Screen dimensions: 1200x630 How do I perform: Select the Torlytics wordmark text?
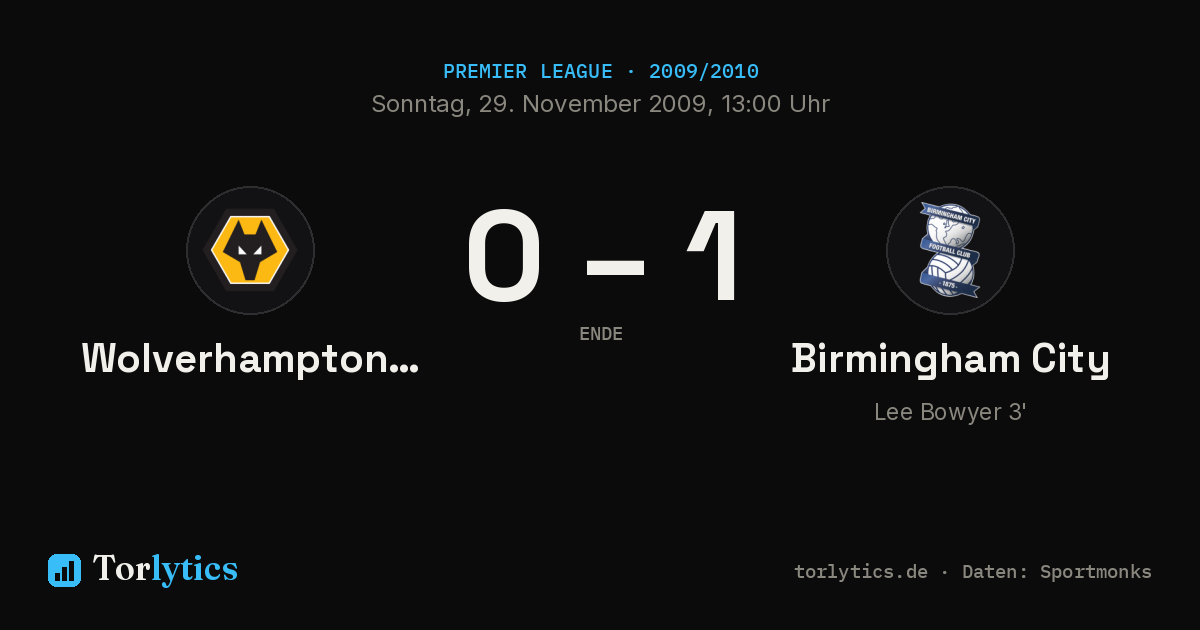[165, 569]
